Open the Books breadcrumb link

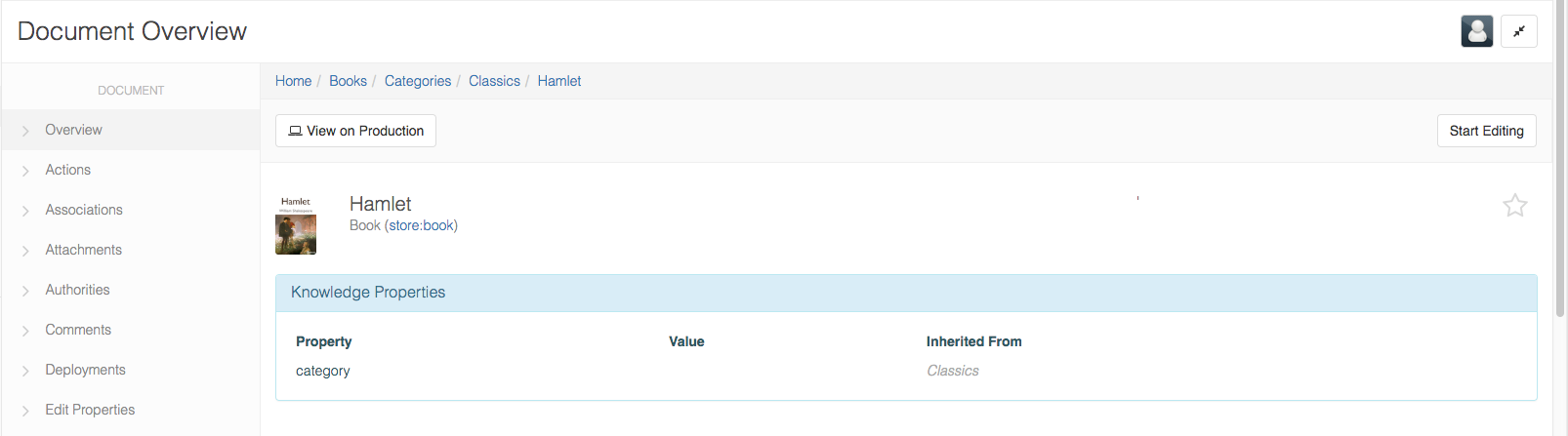[x=348, y=81]
